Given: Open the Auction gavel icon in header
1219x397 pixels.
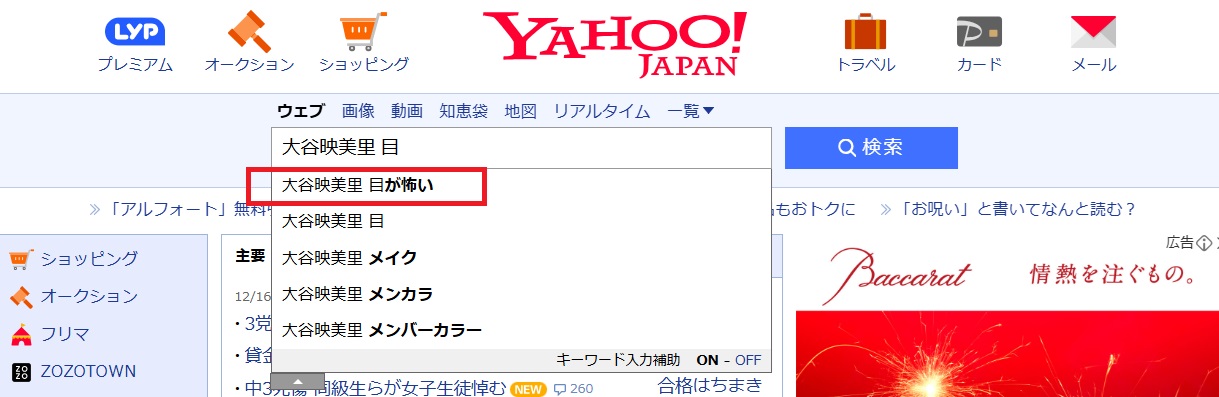Looking at the screenshot, I should (x=249, y=31).
